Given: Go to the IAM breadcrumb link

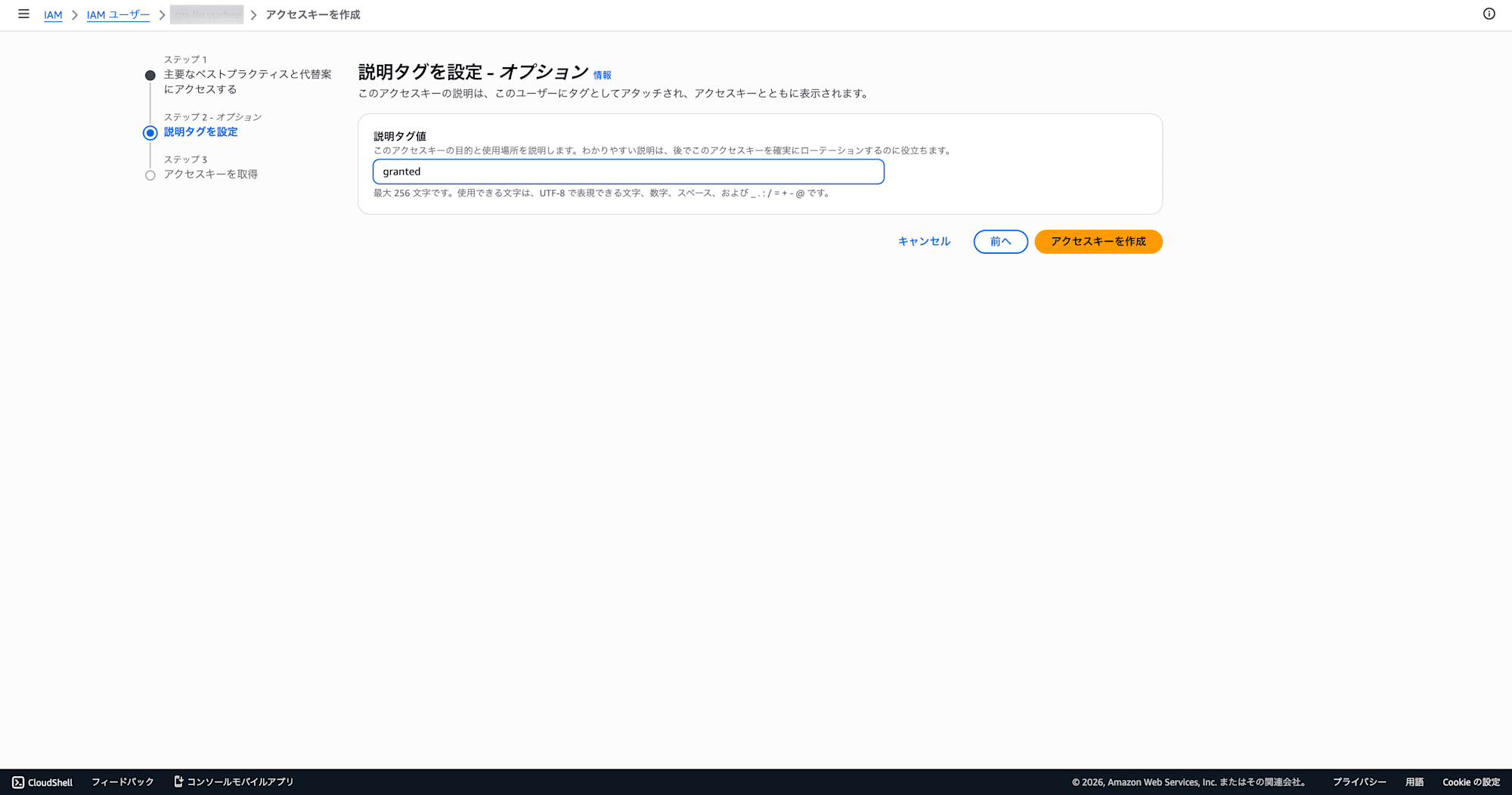Looking at the screenshot, I should click(53, 15).
